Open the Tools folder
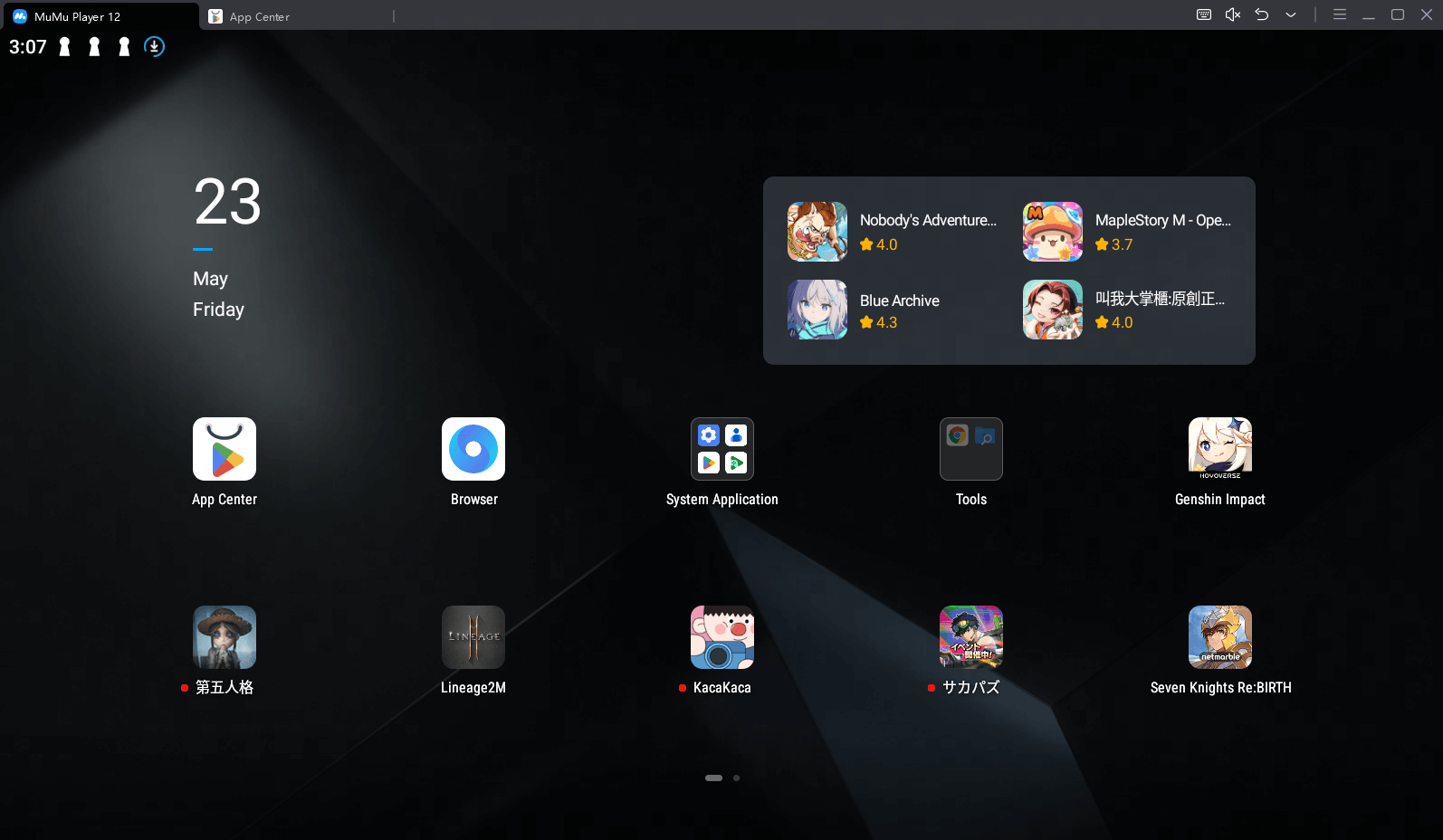1443x840 pixels. click(971, 449)
